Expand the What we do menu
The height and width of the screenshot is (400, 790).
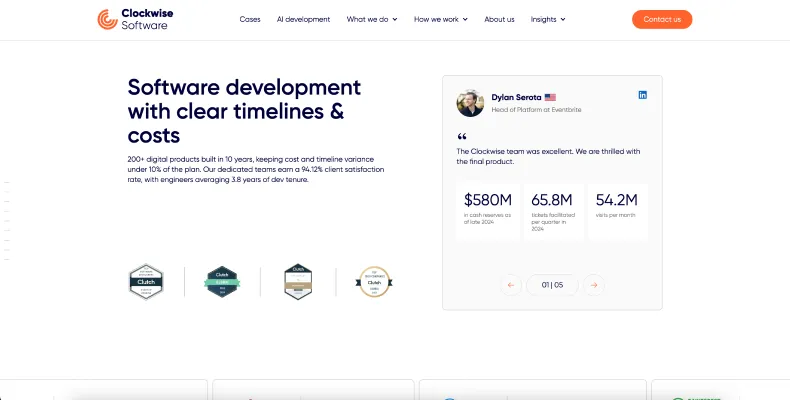click(x=372, y=19)
